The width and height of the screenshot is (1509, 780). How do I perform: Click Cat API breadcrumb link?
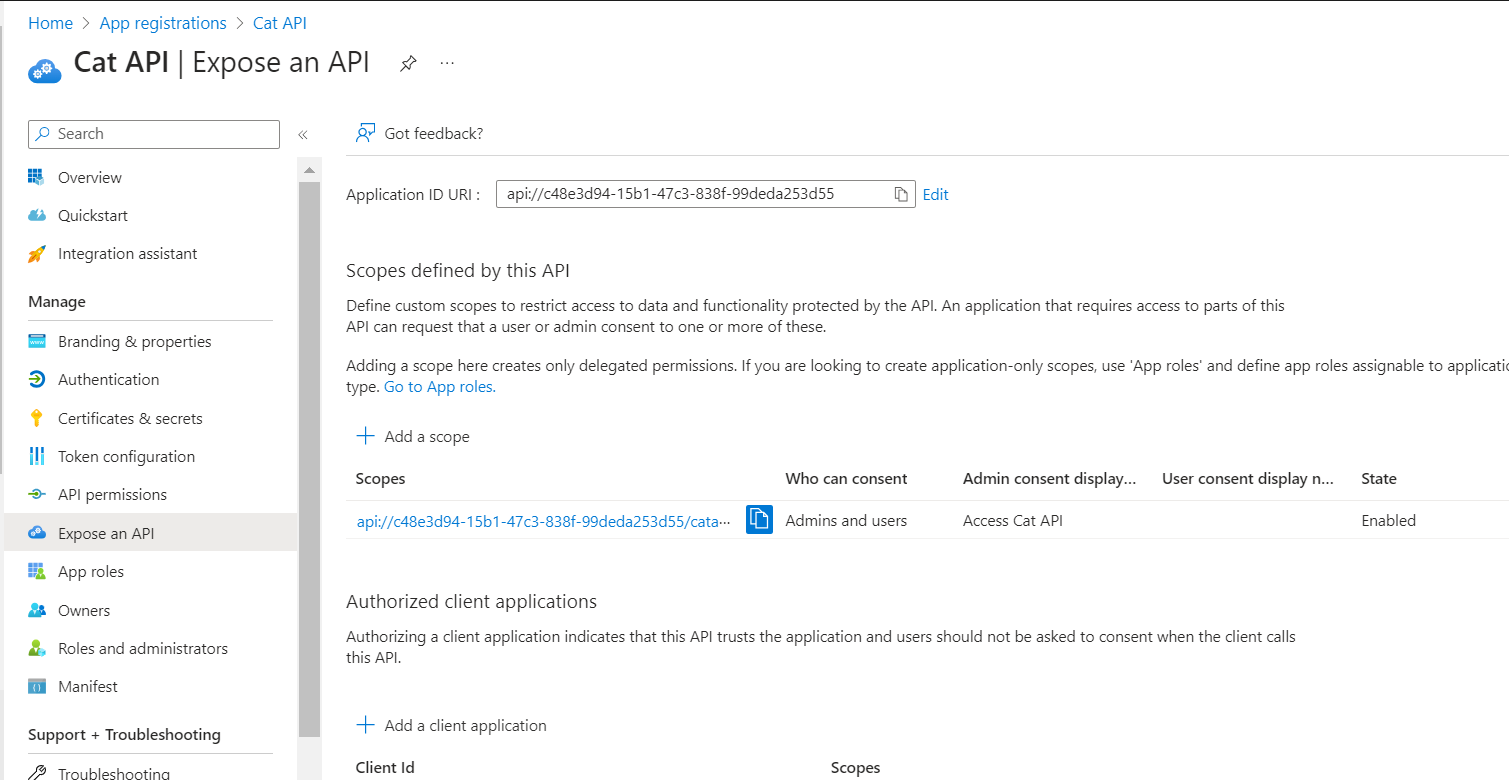(x=280, y=23)
